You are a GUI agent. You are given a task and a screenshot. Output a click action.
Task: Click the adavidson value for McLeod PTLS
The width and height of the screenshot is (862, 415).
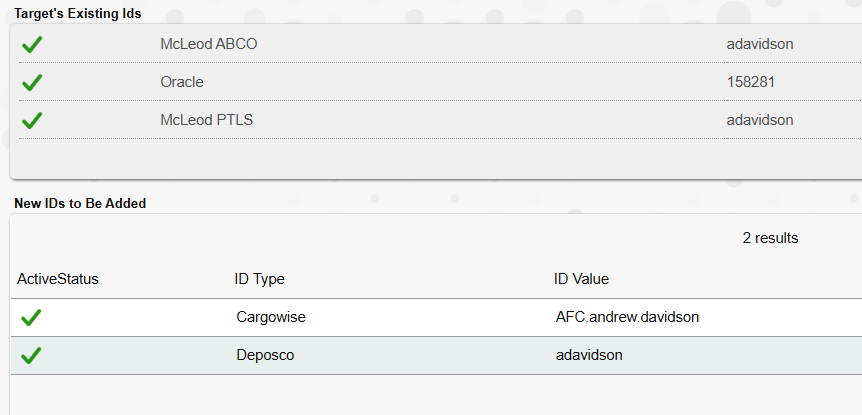click(760, 120)
